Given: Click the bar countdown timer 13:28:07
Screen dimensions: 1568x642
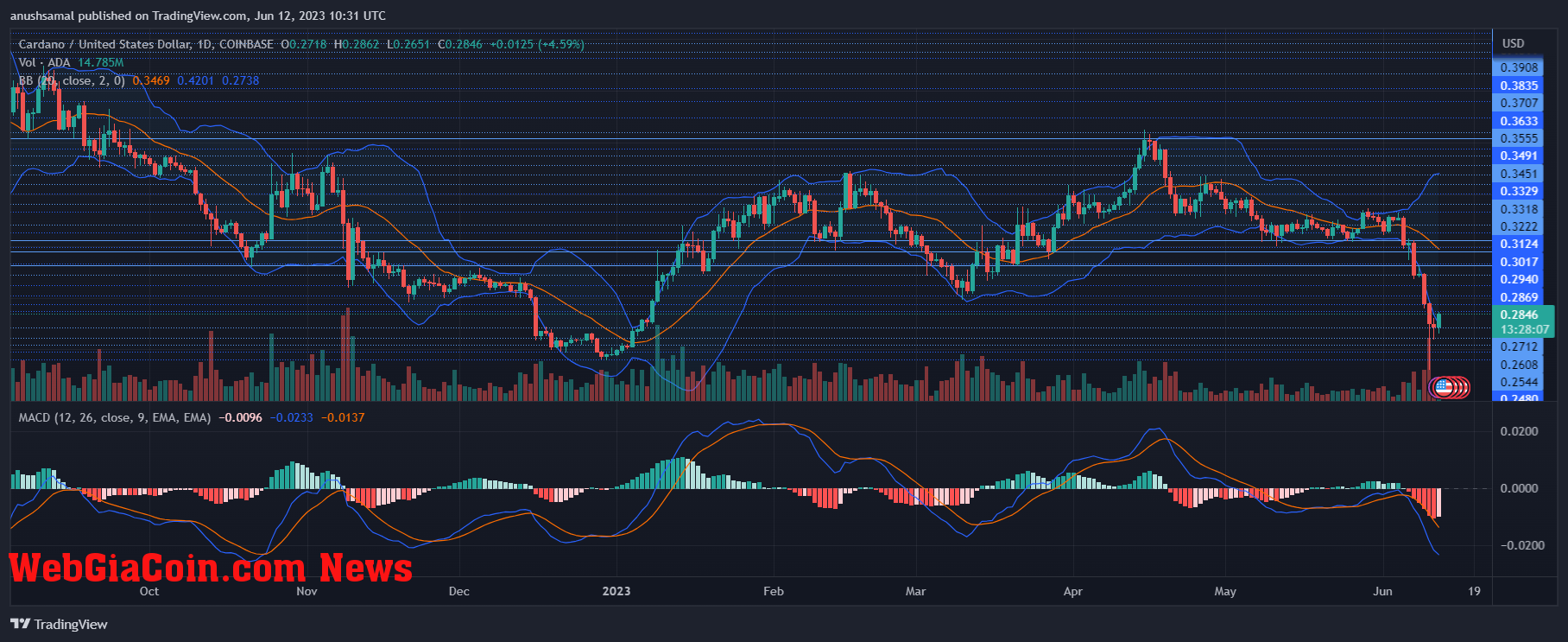Looking at the screenshot, I should (1523, 329).
